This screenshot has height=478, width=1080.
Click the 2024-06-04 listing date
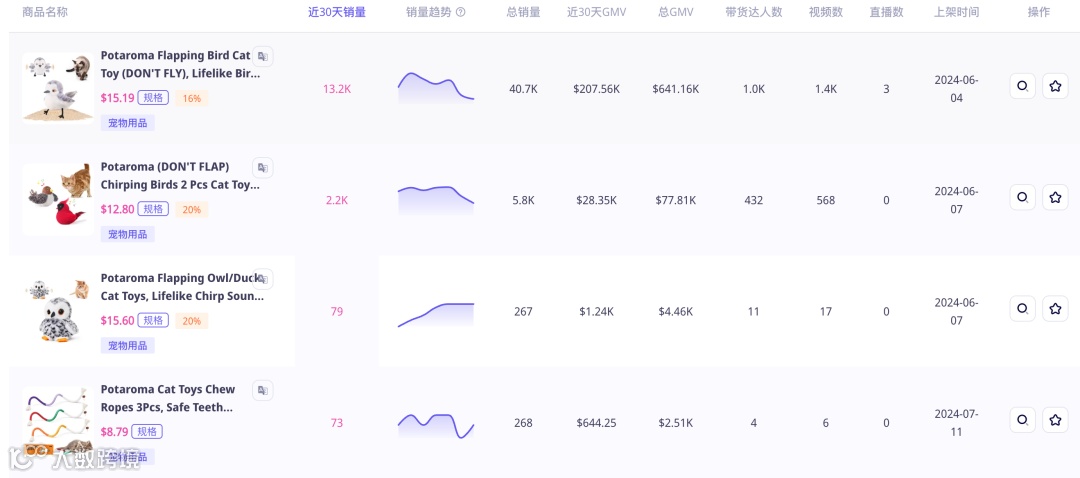[x=957, y=89]
